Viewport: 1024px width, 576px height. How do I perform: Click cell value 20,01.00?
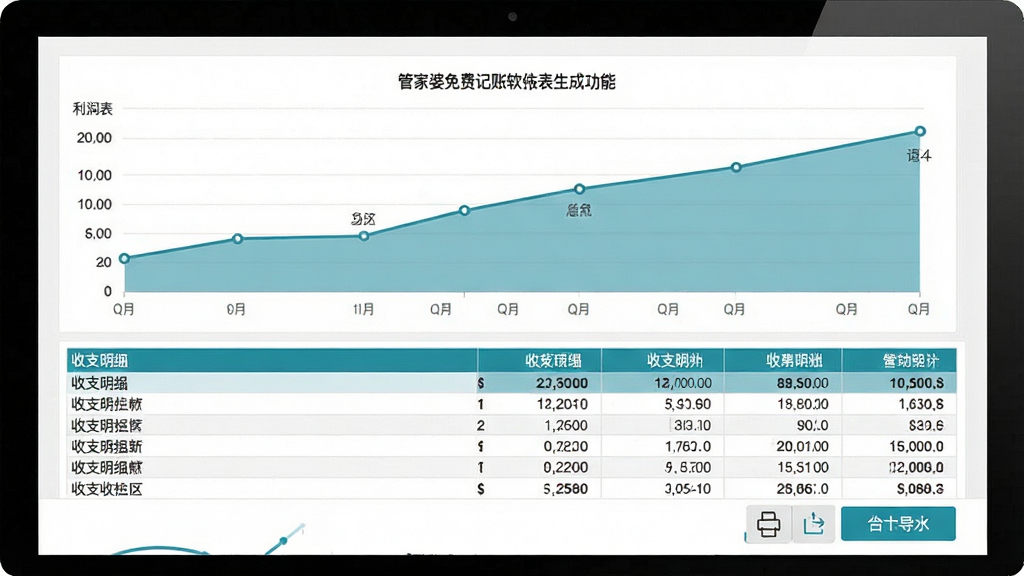point(803,447)
